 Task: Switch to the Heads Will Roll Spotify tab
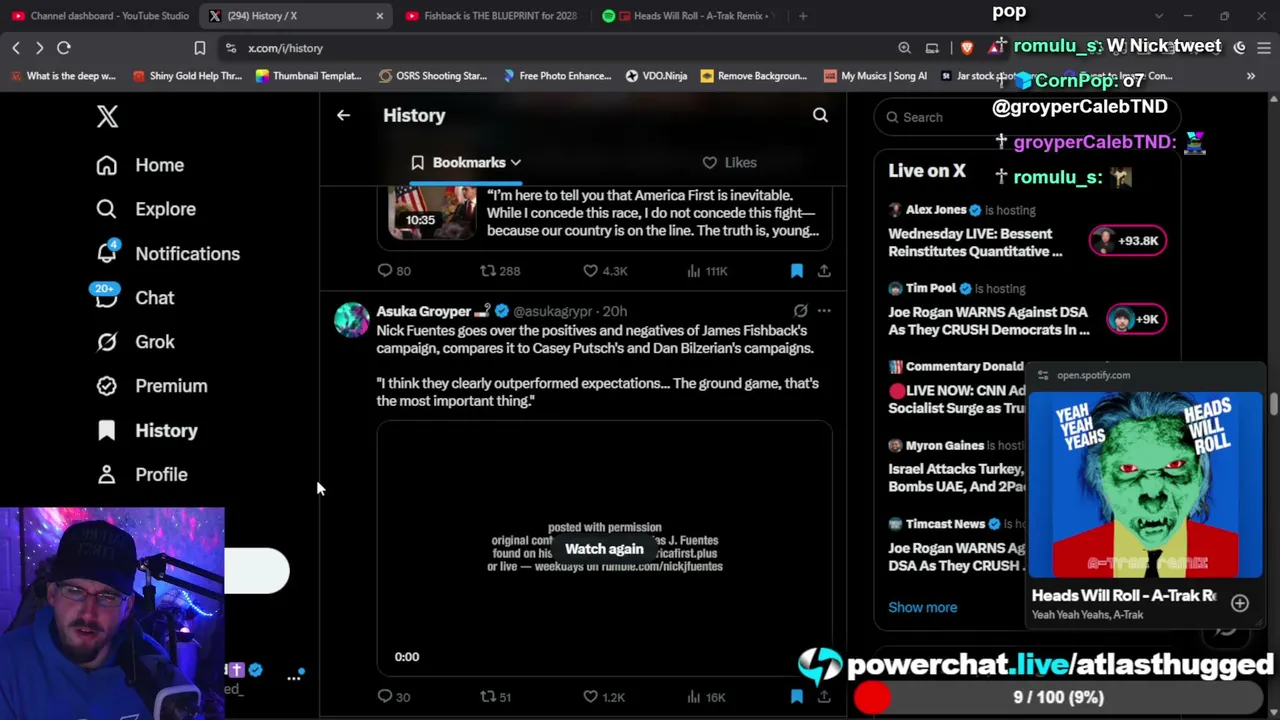pyautogui.click(x=690, y=16)
